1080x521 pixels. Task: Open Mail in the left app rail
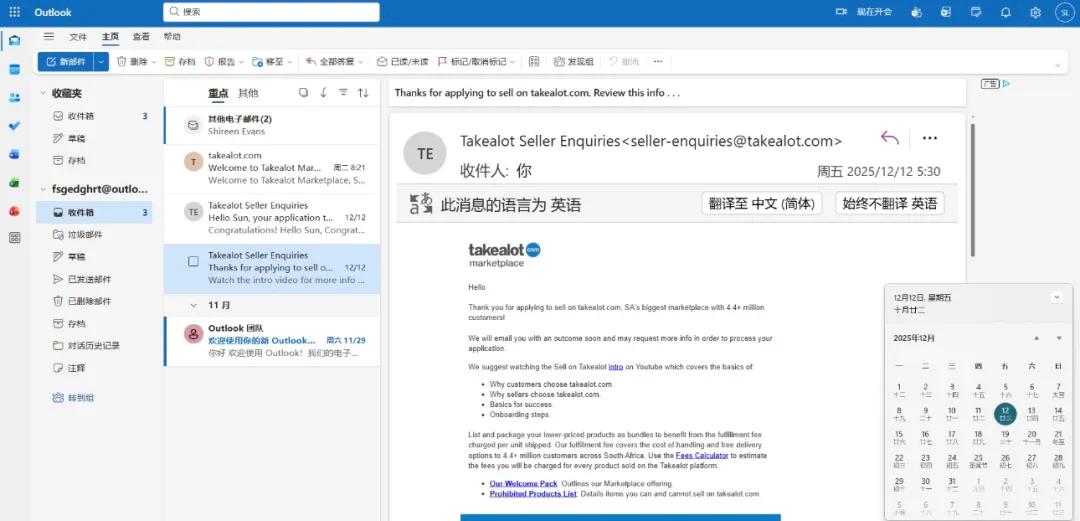click(x=14, y=40)
